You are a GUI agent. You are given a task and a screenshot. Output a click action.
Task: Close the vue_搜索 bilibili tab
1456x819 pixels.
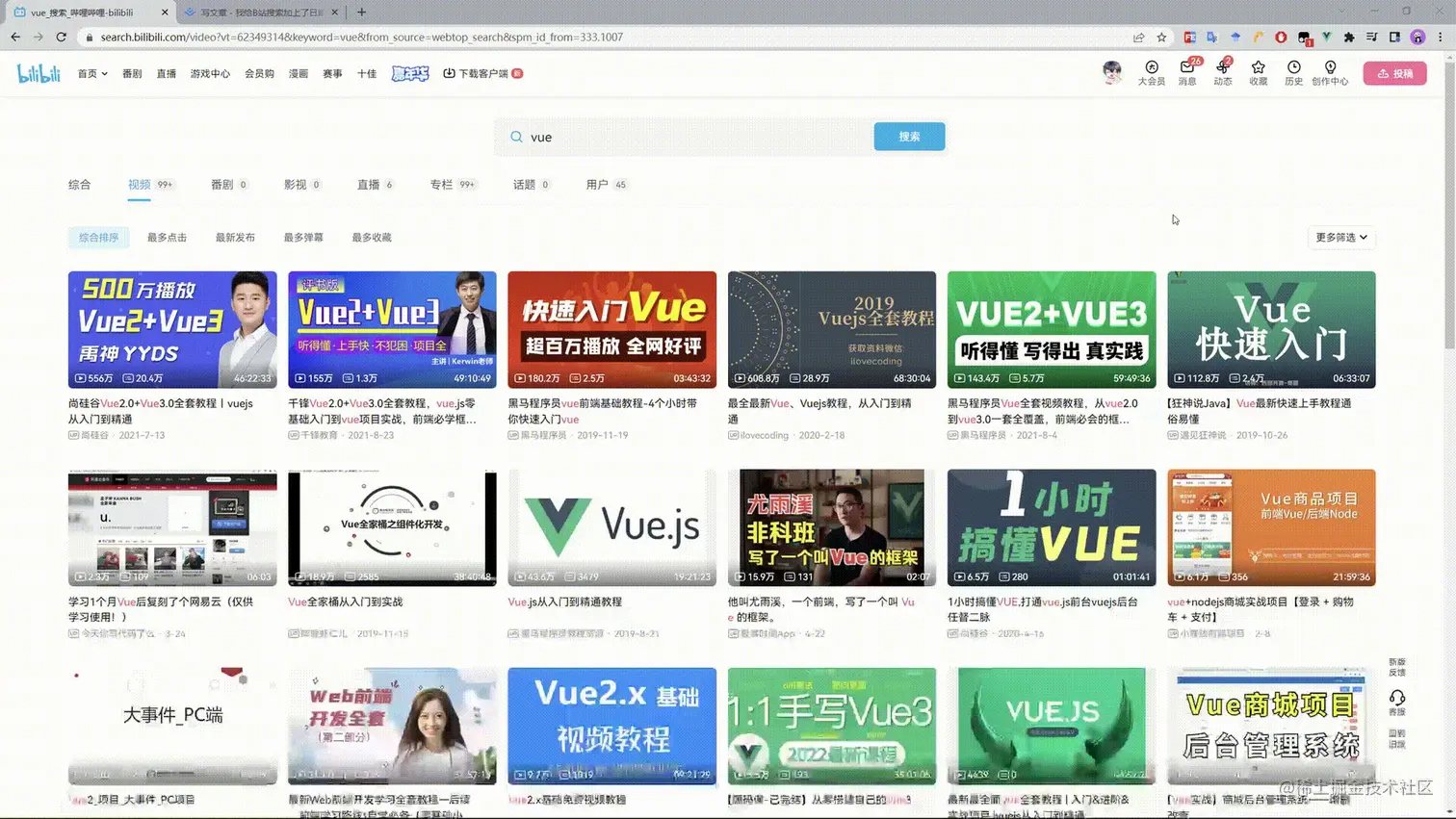coord(165,13)
